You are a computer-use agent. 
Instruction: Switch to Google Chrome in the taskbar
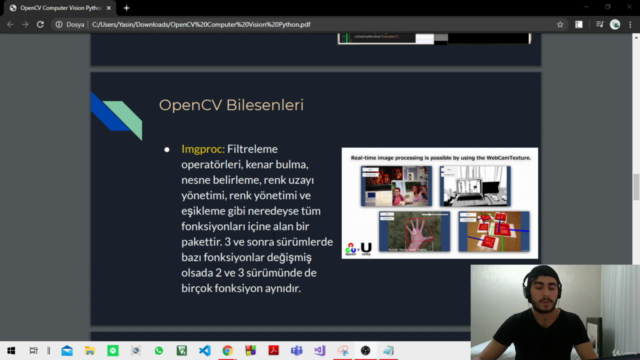point(228,351)
